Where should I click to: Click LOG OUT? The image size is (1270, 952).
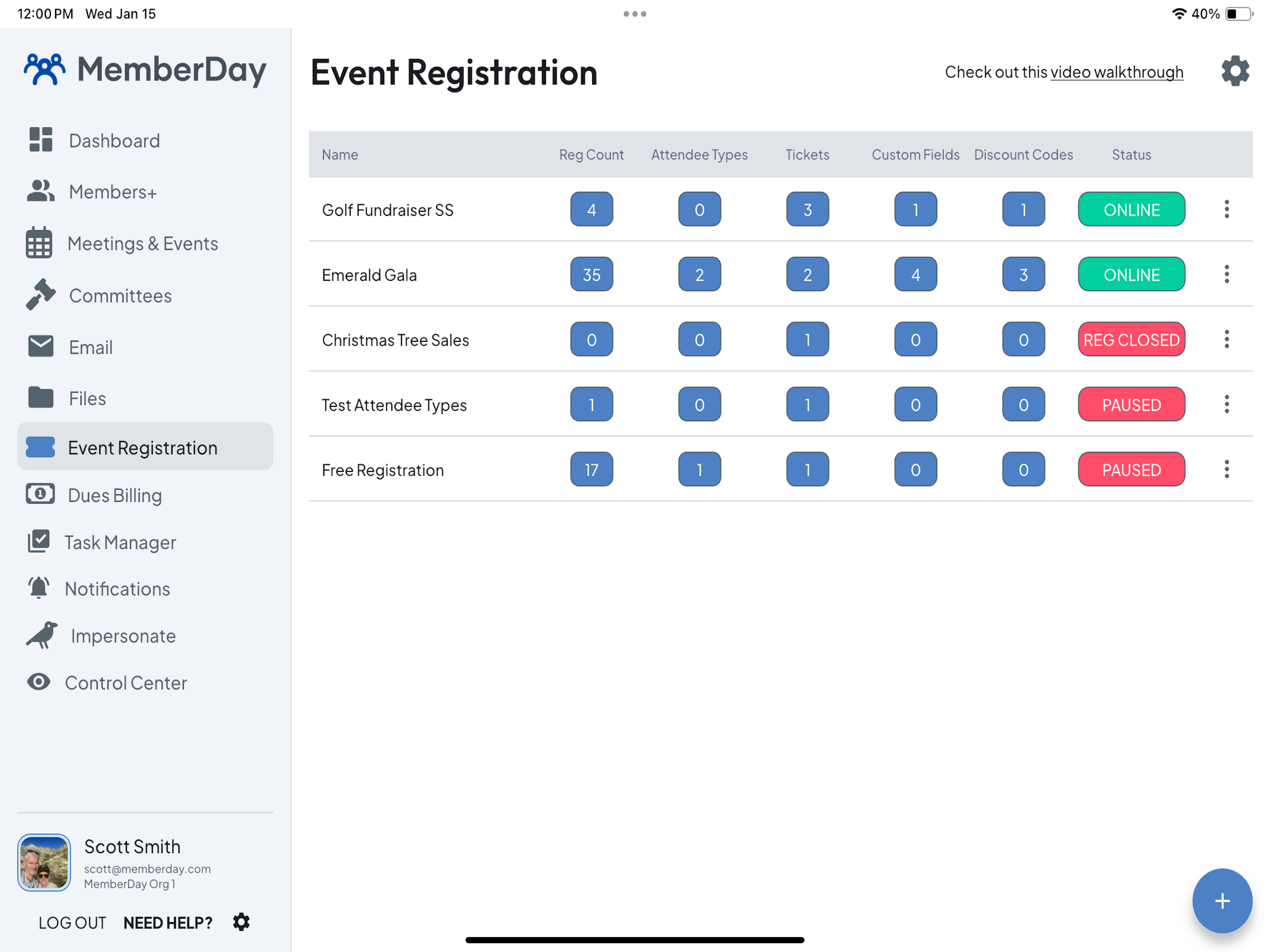coord(72,923)
